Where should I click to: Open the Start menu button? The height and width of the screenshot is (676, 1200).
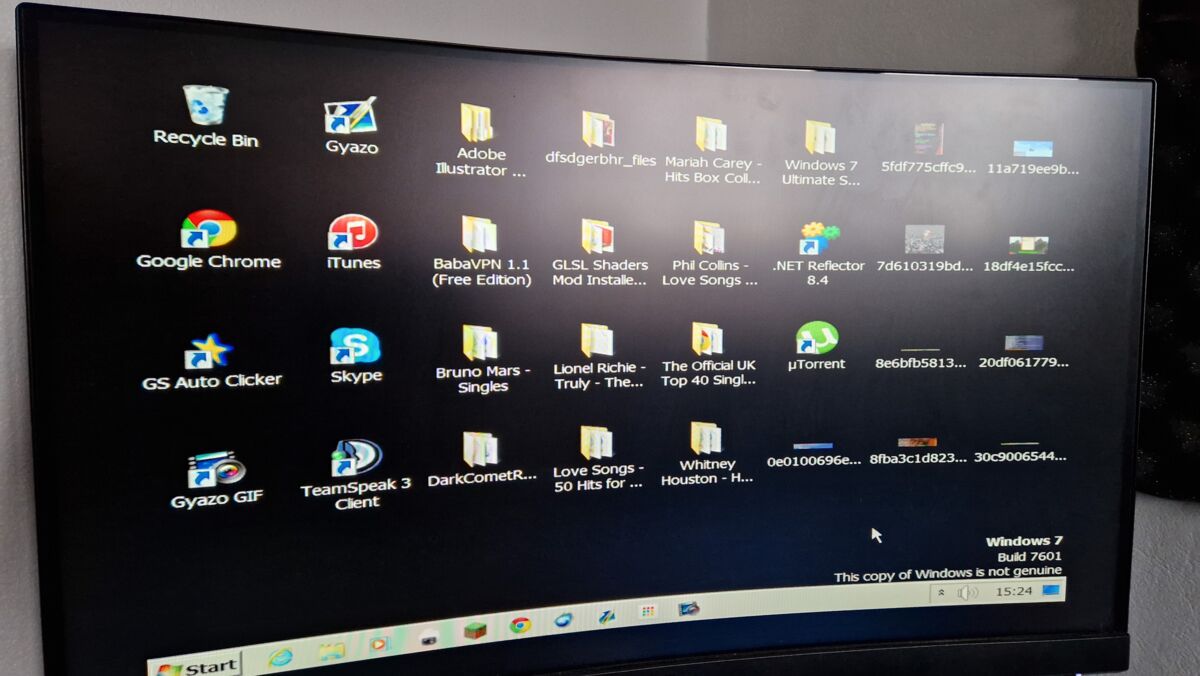click(x=196, y=666)
